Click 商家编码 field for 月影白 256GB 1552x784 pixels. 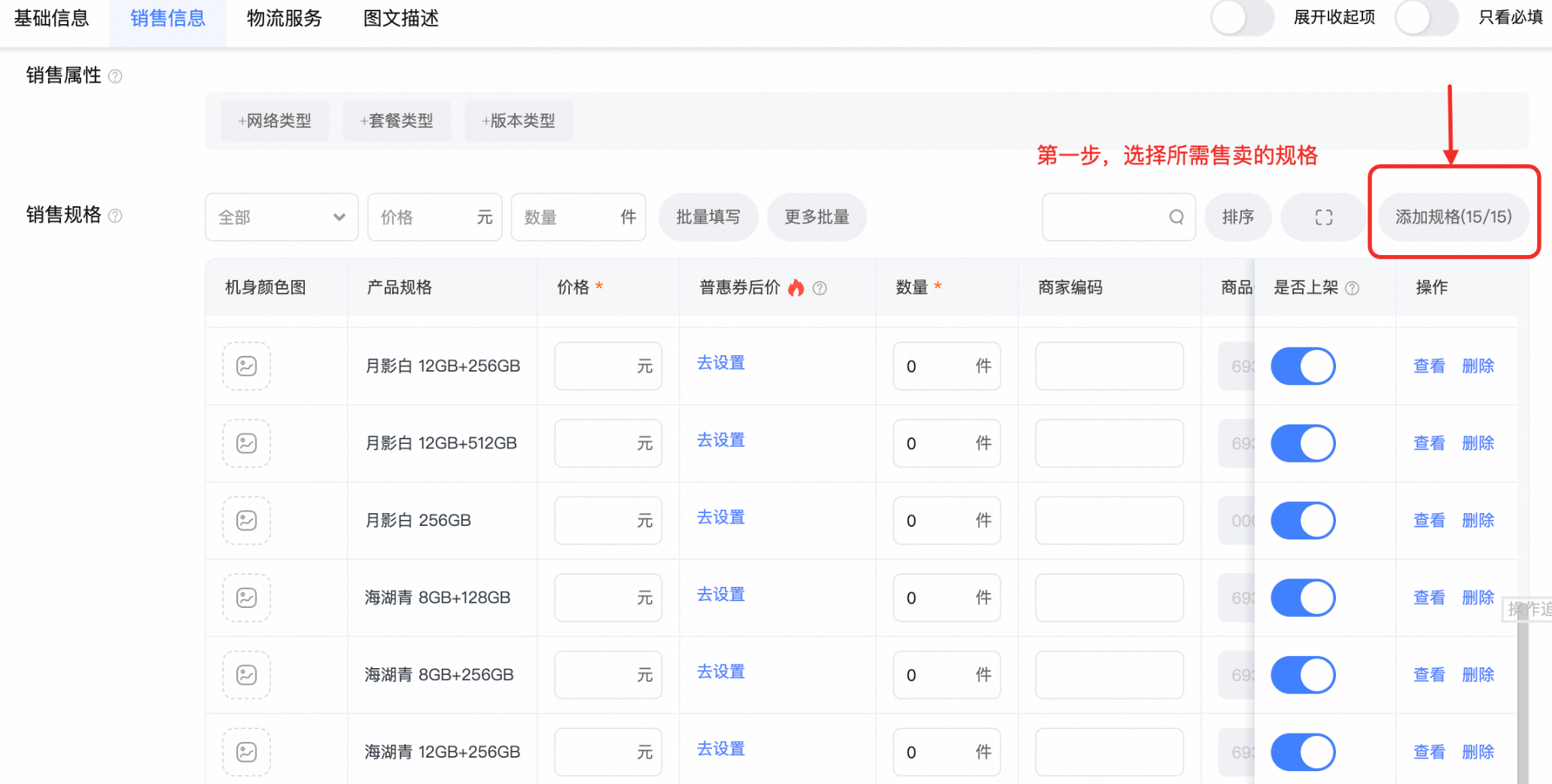(1109, 521)
